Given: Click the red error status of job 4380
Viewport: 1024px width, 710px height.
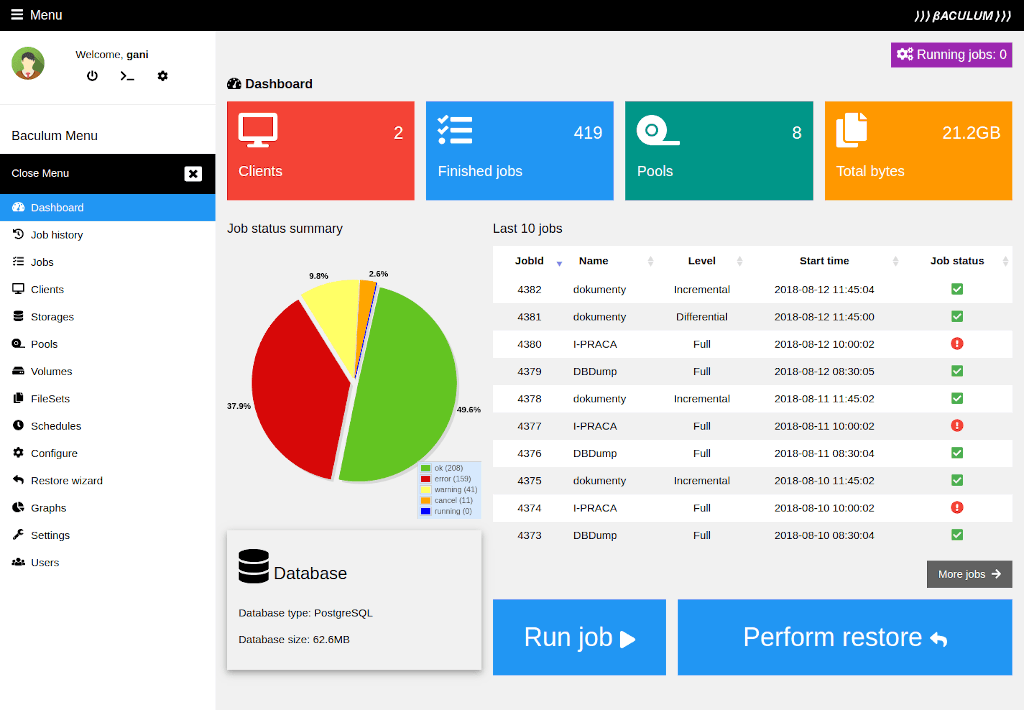Looking at the screenshot, I should click(957, 344).
